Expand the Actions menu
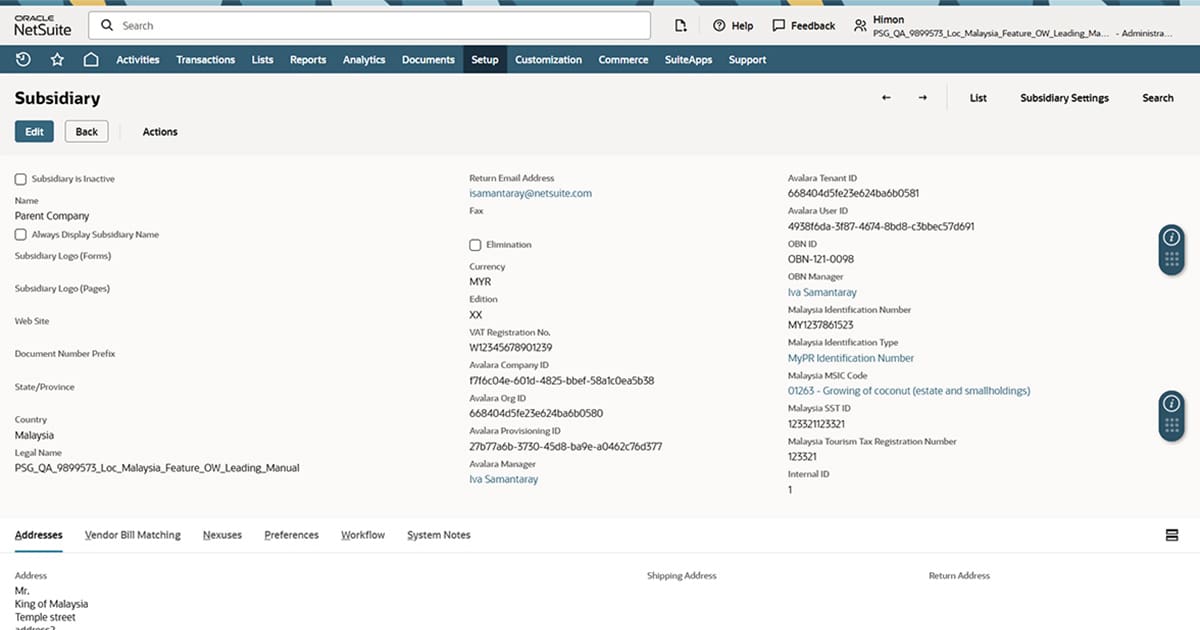1200x630 pixels. coord(160,132)
